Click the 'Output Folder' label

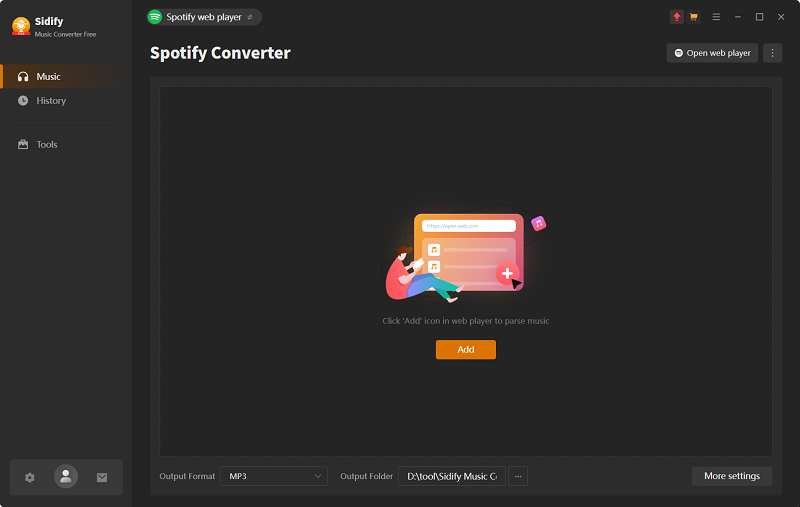(x=366, y=476)
